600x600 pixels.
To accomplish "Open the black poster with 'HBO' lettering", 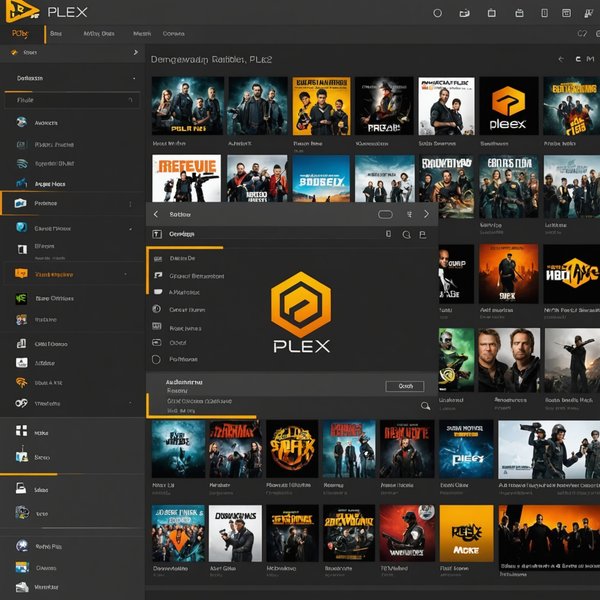I will coord(572,274).
